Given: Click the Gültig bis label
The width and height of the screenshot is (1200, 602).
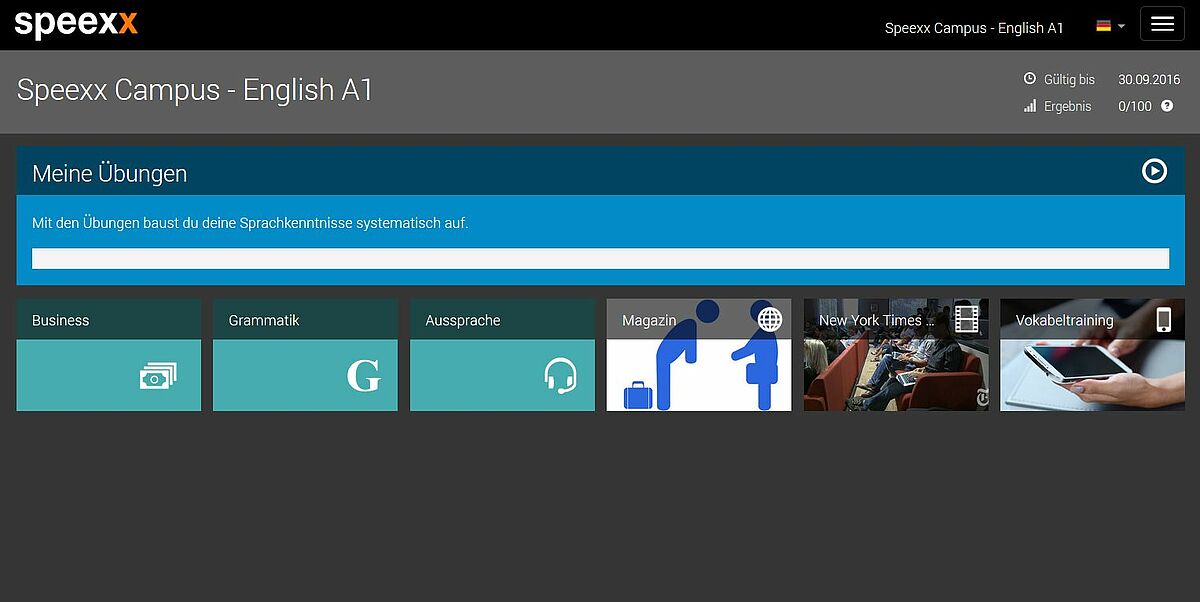Looking at the screenshot, I should (1069, 79).
